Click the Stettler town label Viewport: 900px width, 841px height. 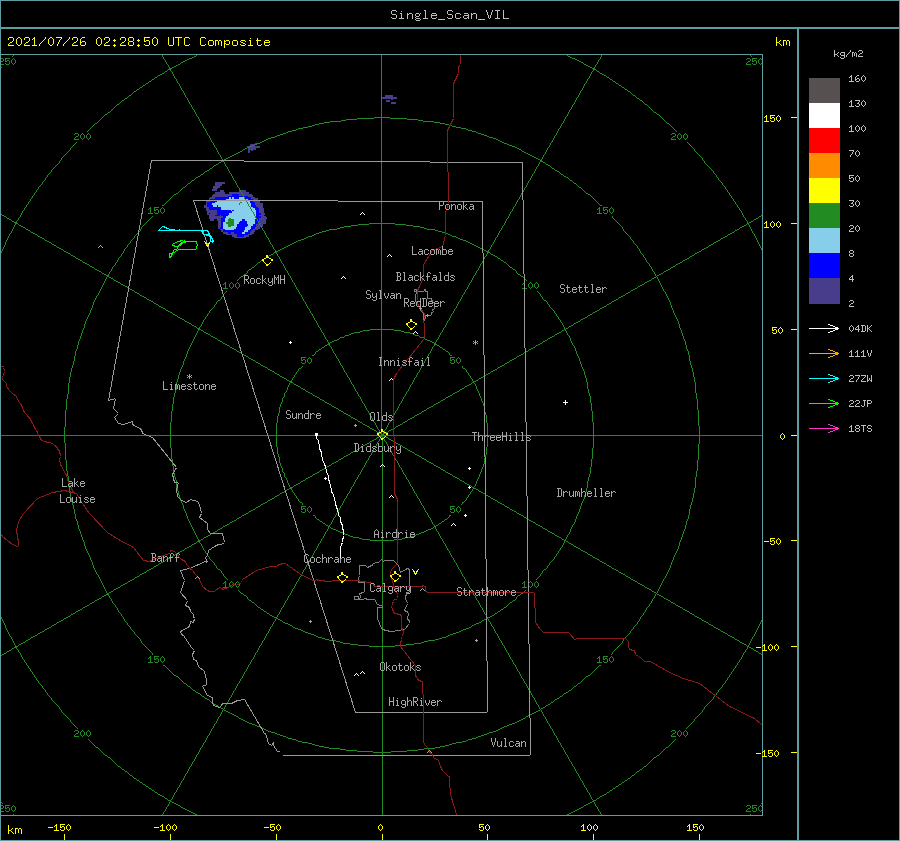583,289
